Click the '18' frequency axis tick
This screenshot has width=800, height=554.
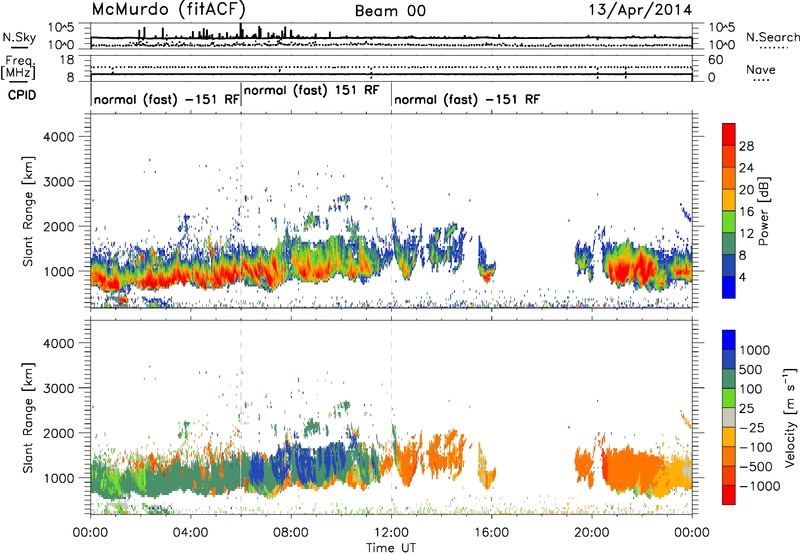(x=67, y=60)
